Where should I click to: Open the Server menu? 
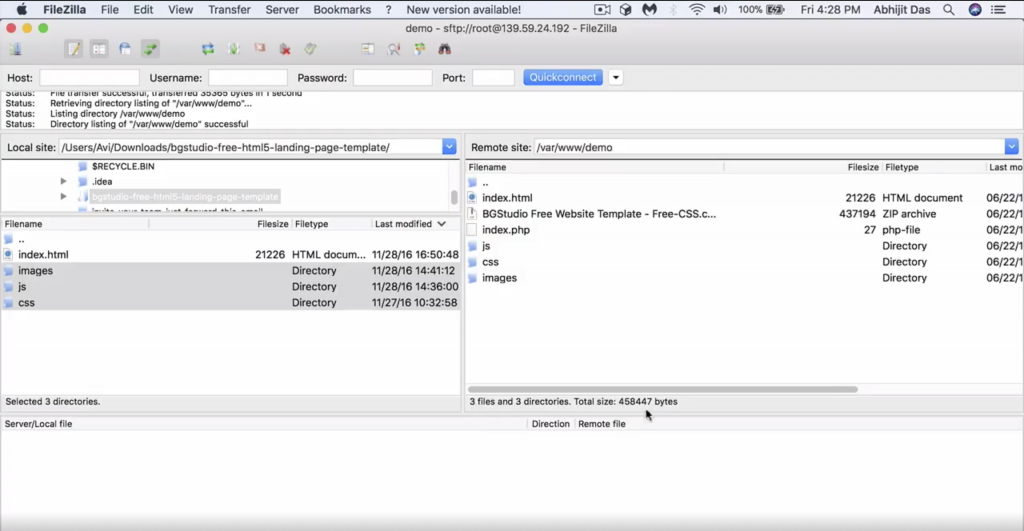pos(282,10)
